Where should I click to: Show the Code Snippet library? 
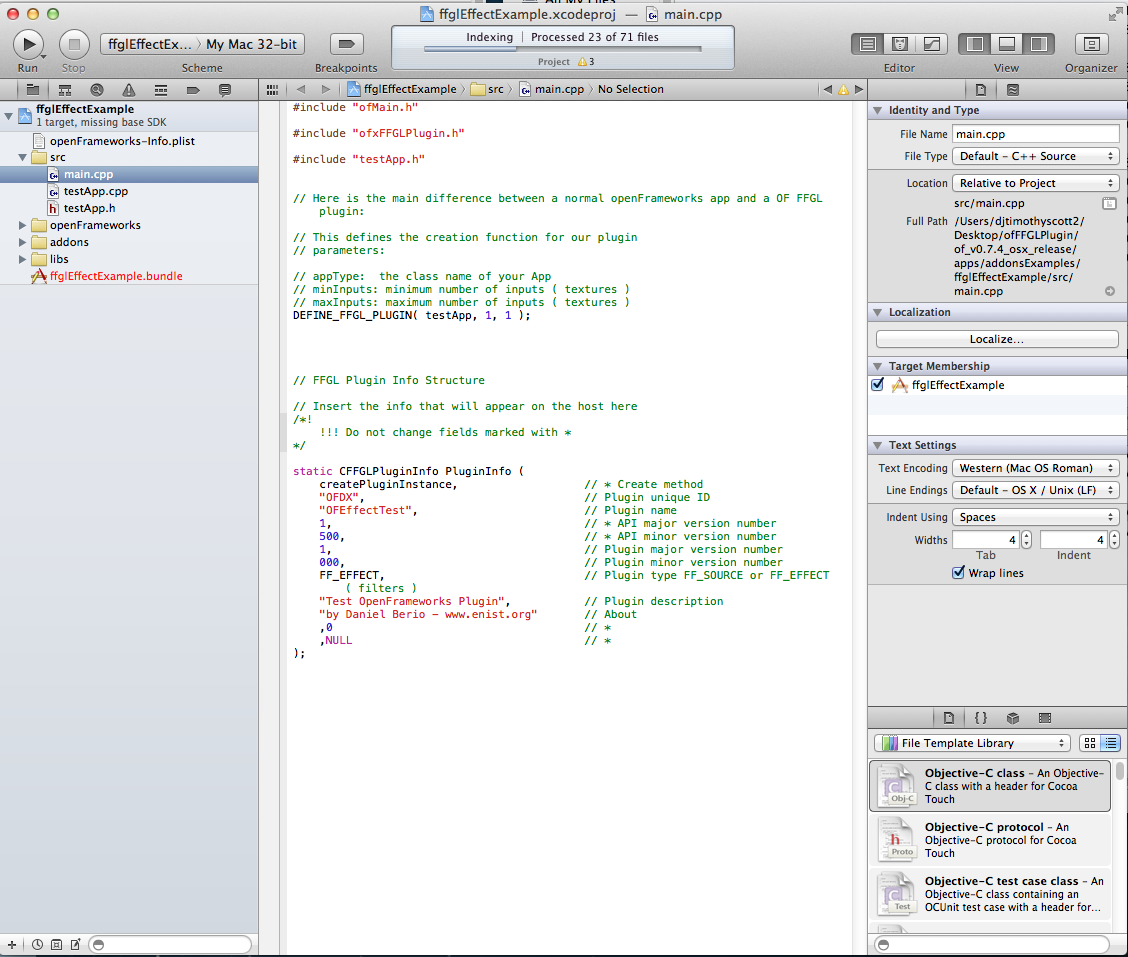(981, 718)
